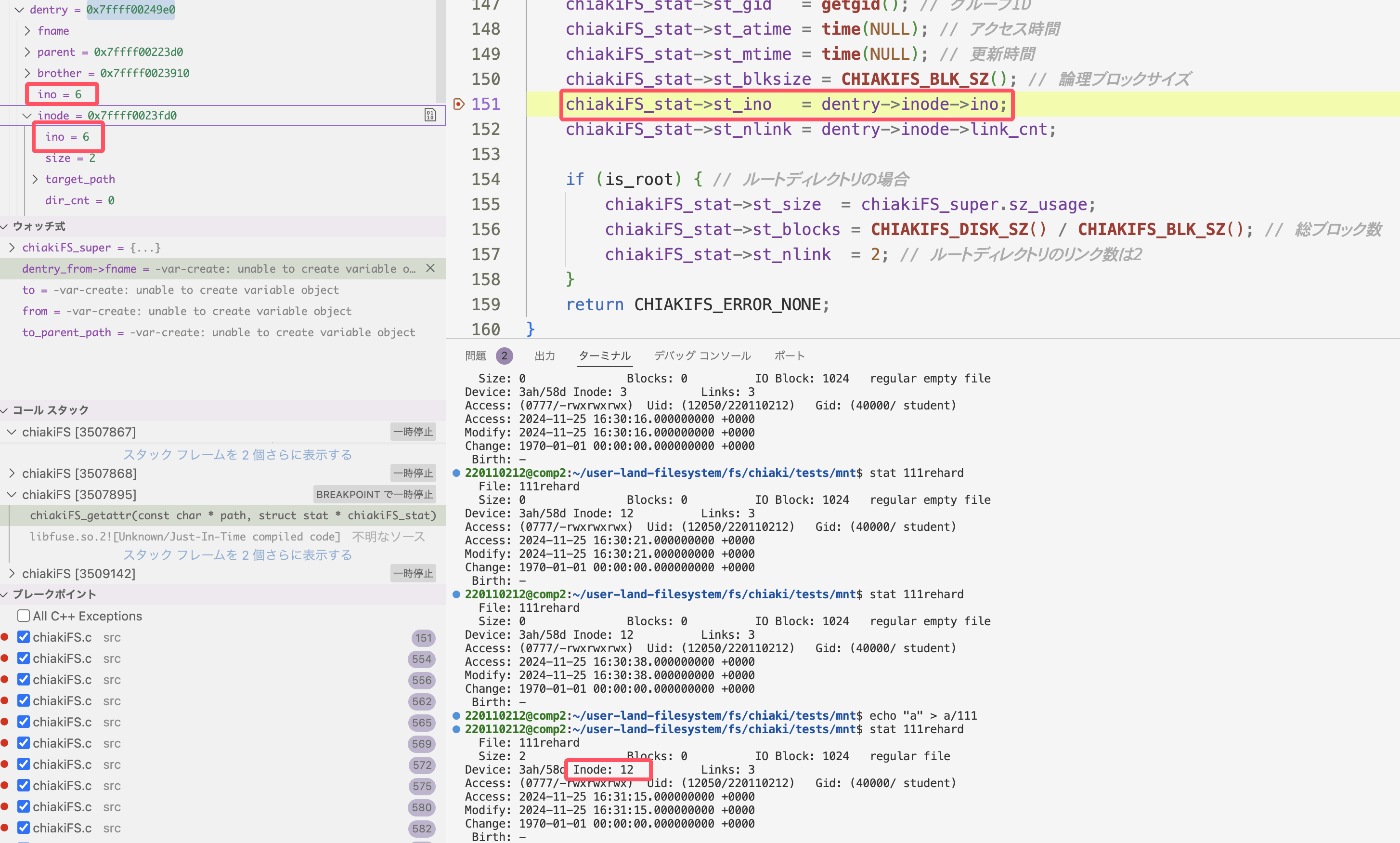Click dentry's 'ino = 6' variable

(60, 94)
